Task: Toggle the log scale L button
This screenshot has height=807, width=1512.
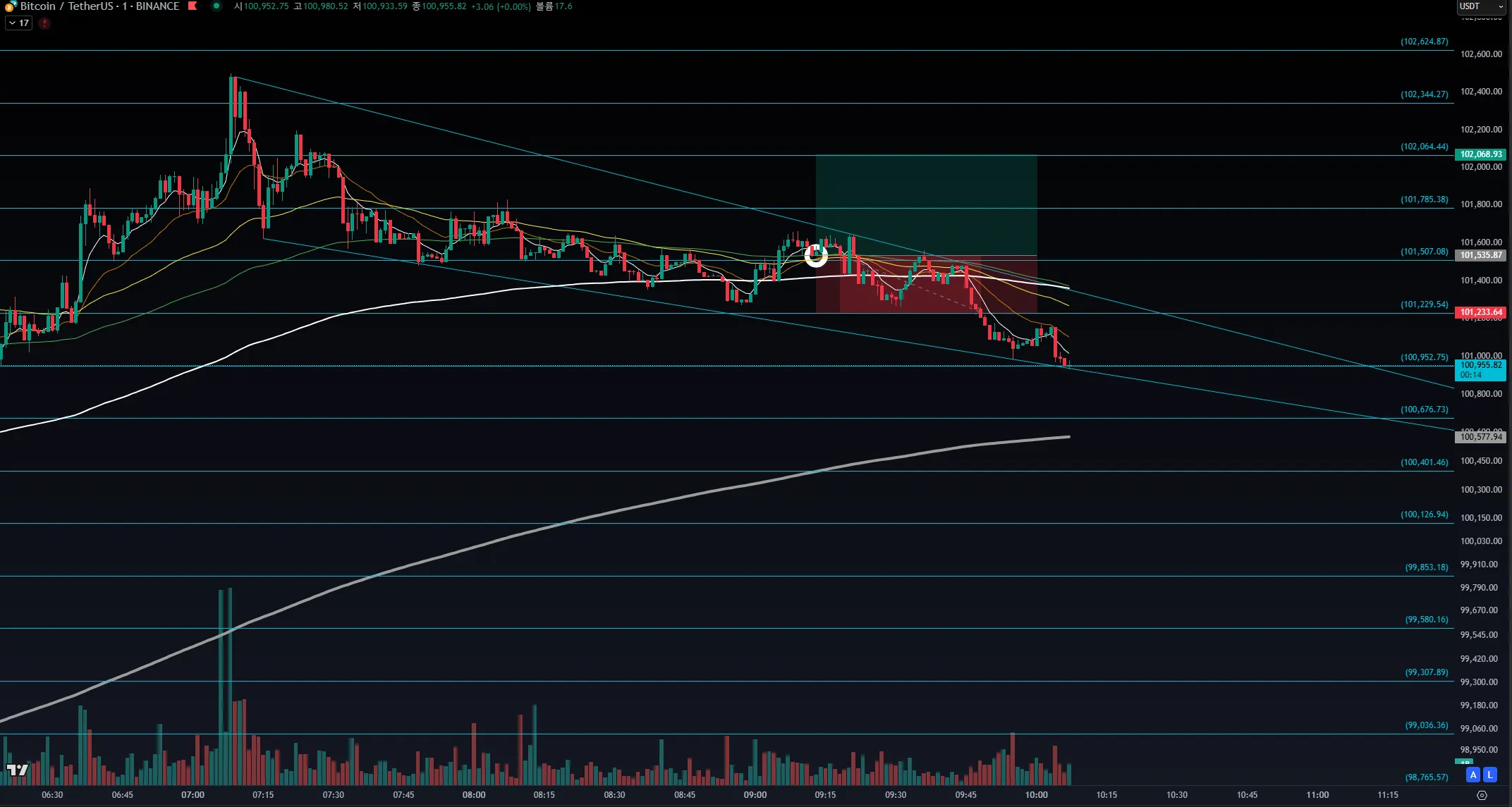Action: [x=1490, y=775]
